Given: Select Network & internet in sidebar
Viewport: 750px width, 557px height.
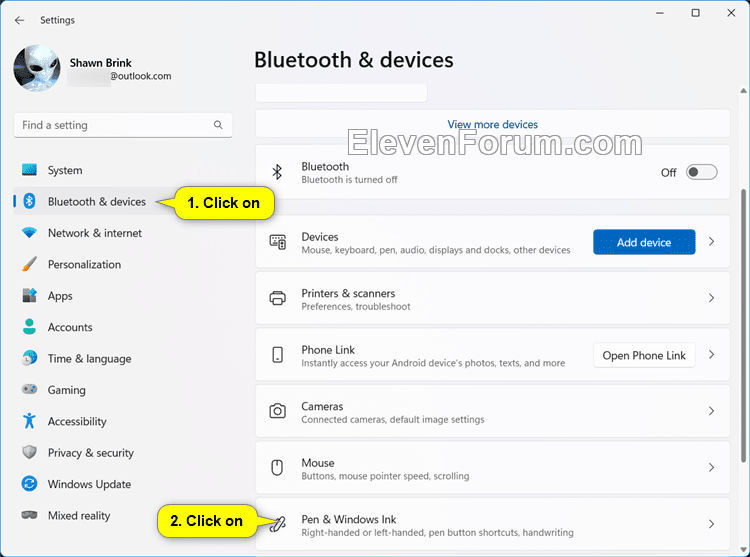Looking at the screenshot, I should 95,233.
